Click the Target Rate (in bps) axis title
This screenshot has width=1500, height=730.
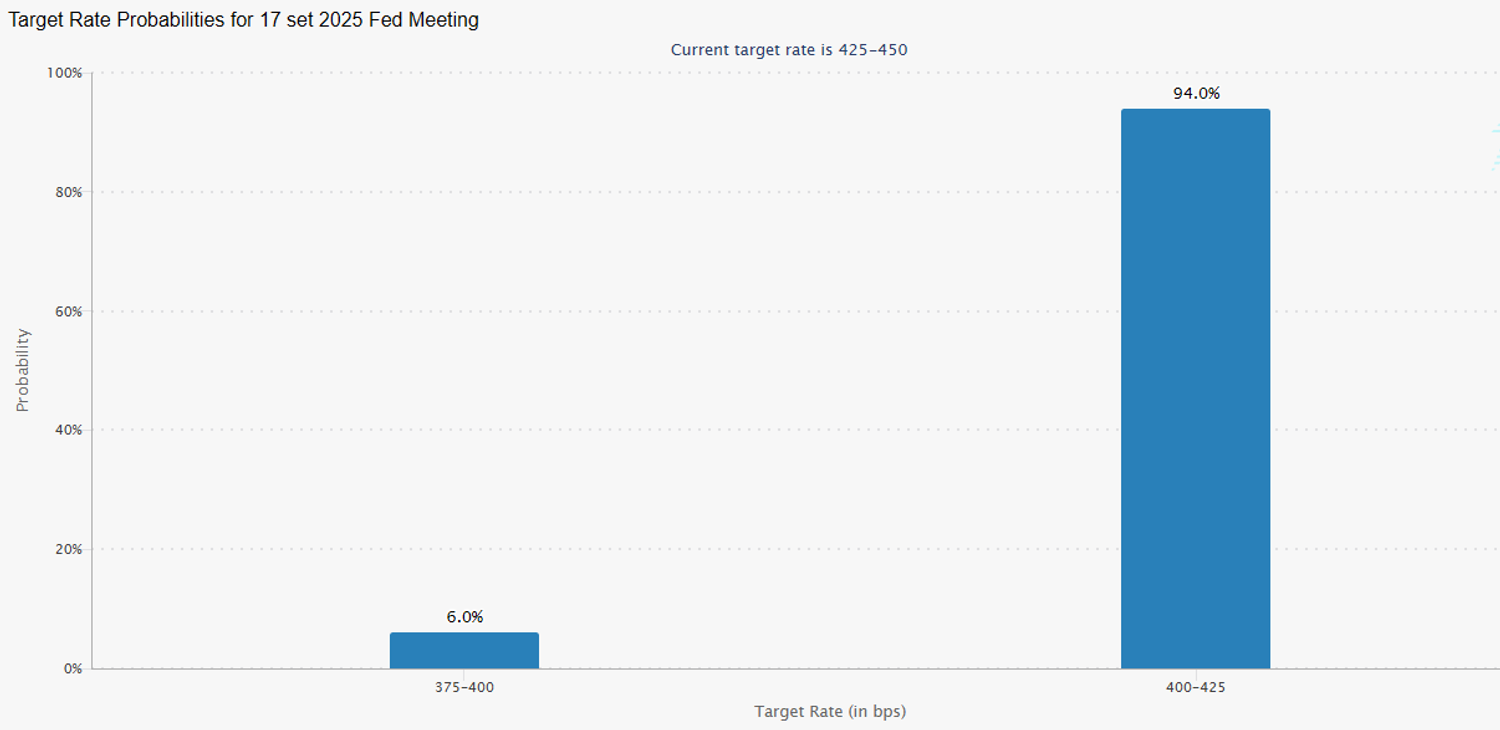[x=830, y=712]
